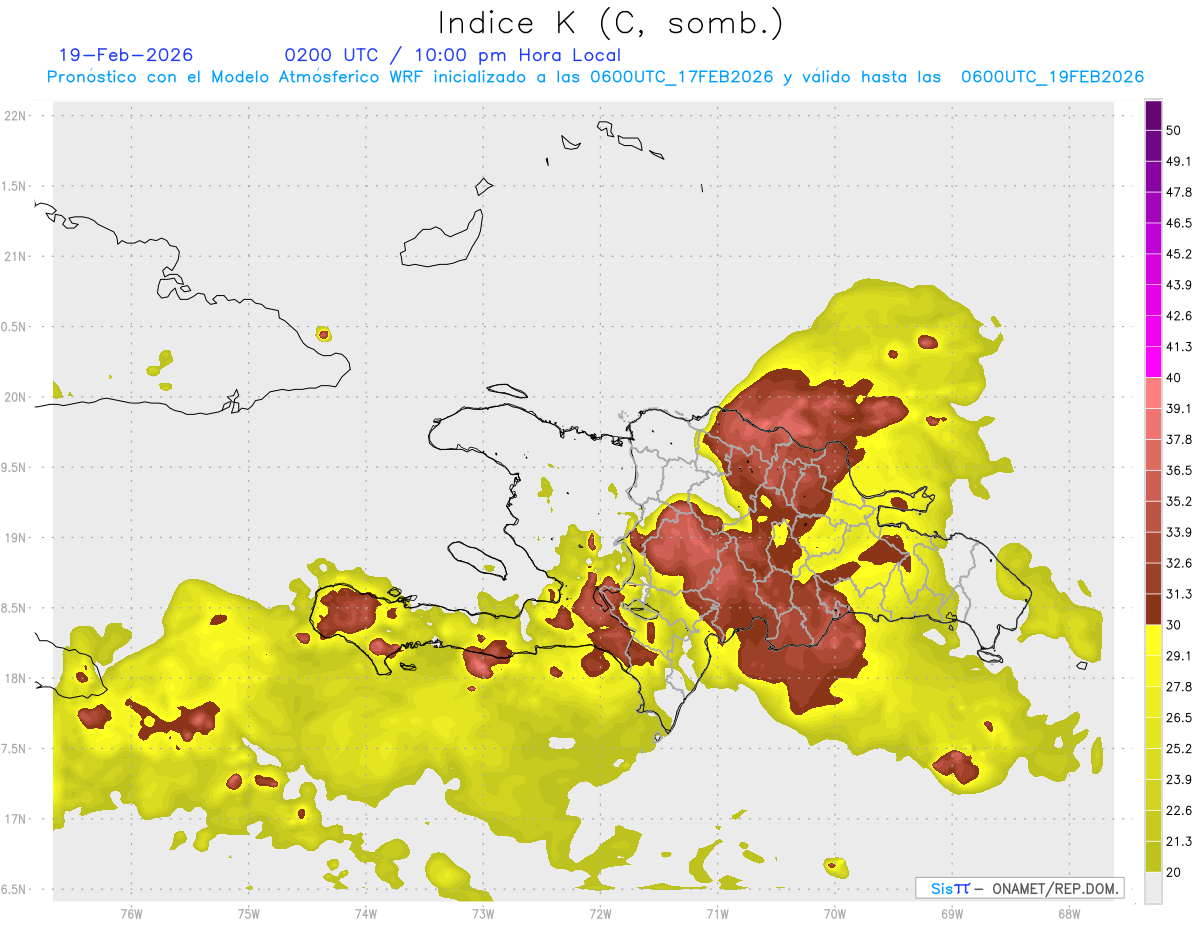This screenshot has height=927, width=1200.
Task: Click the colorbar value label 20 at bottom
Action: coord(1174,872)
